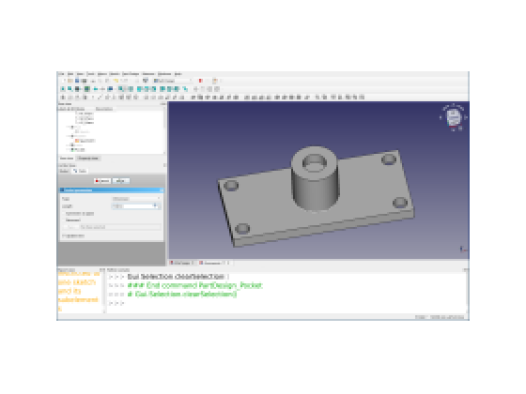Enable the Symmetric to plane checkbox
The height and width of the screenshot is (394, 526).
64,213
